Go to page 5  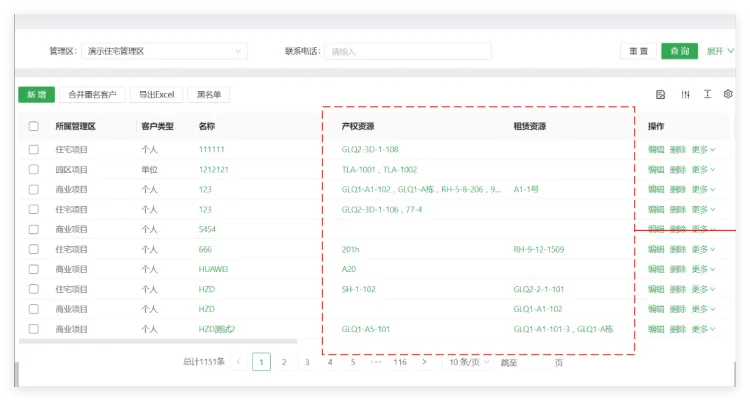click(353, 362)
